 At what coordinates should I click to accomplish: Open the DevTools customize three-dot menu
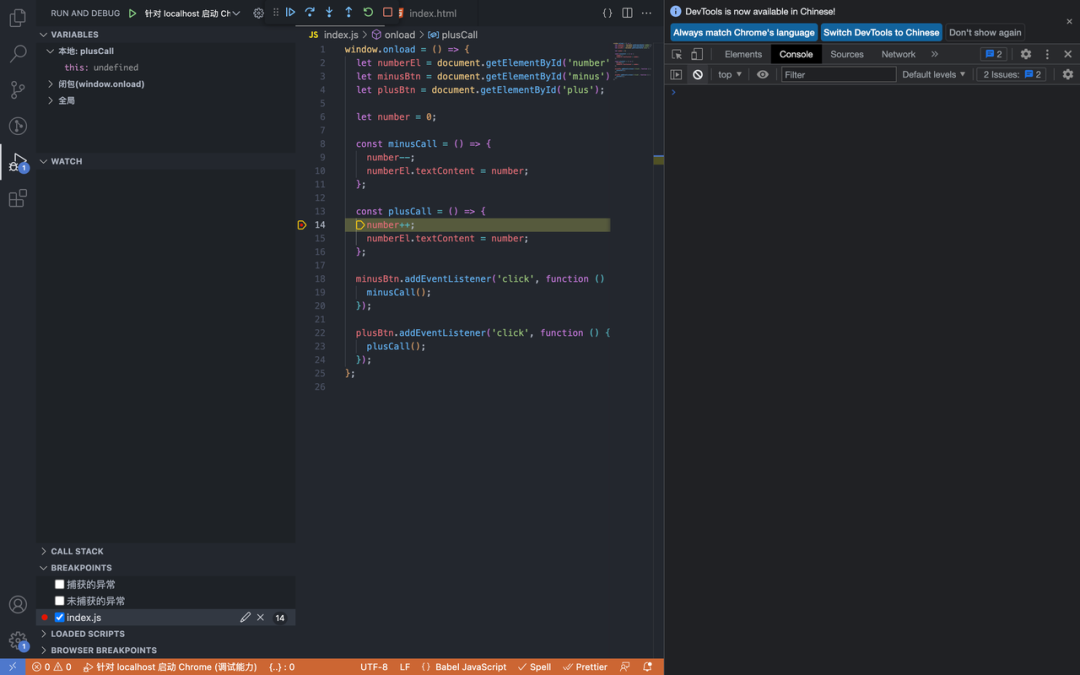tap(1047, 54)
